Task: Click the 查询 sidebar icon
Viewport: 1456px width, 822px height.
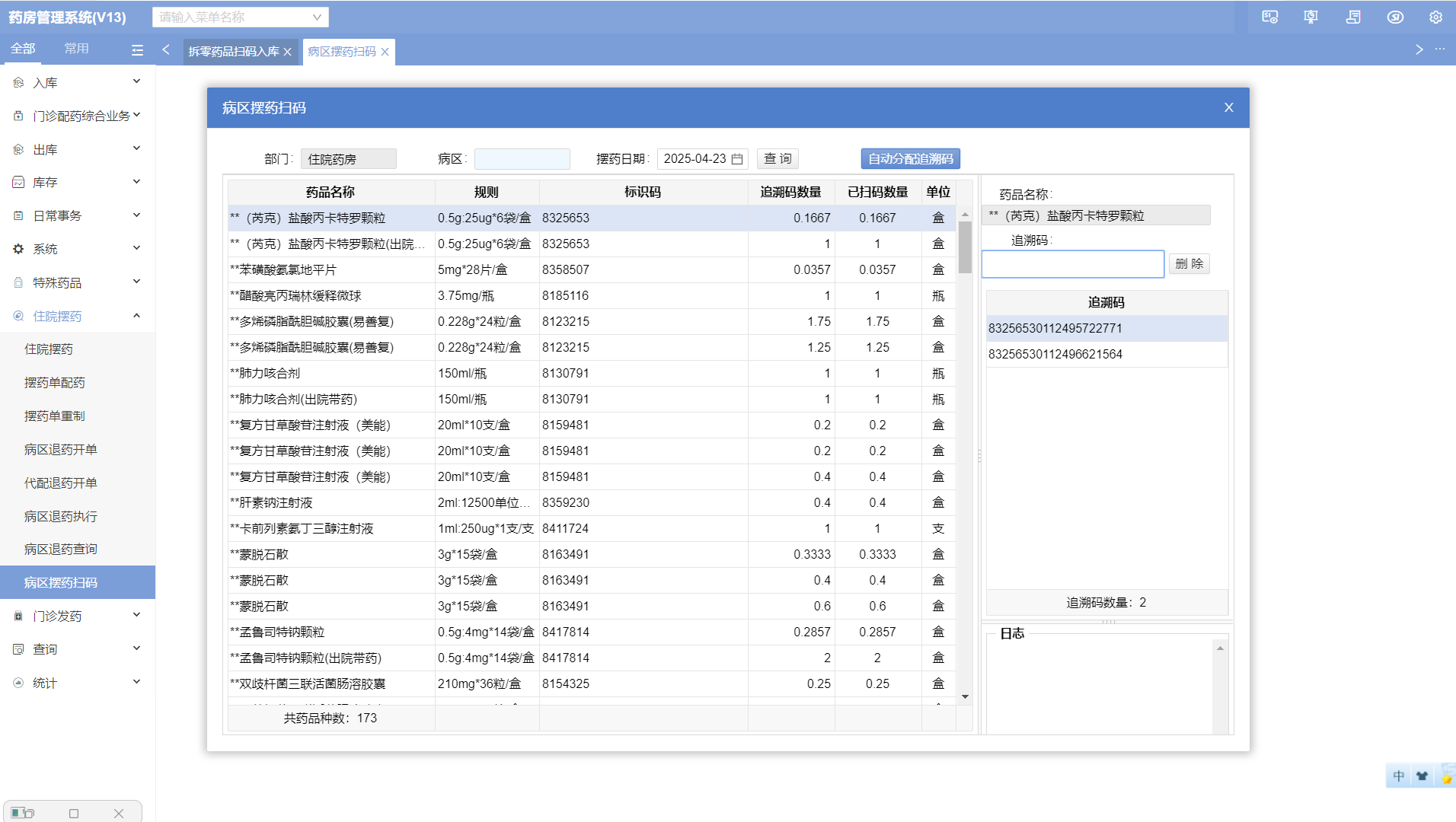Action: tap(18, 649)
